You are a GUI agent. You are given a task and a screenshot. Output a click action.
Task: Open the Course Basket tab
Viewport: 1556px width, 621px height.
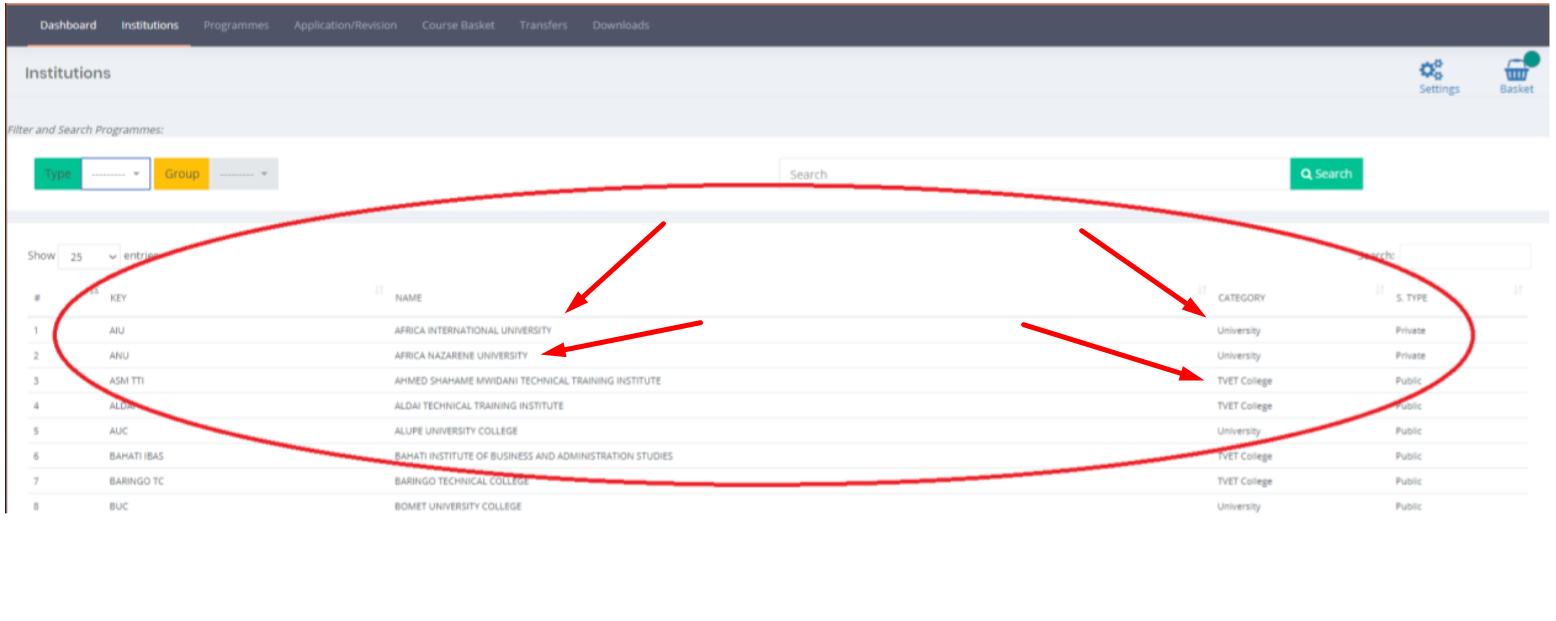coord(458,25)
